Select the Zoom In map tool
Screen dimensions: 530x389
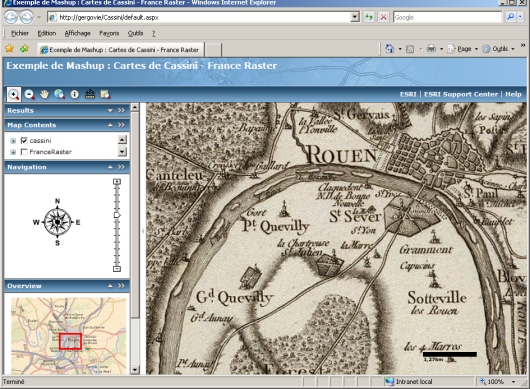tap(14, 94)
